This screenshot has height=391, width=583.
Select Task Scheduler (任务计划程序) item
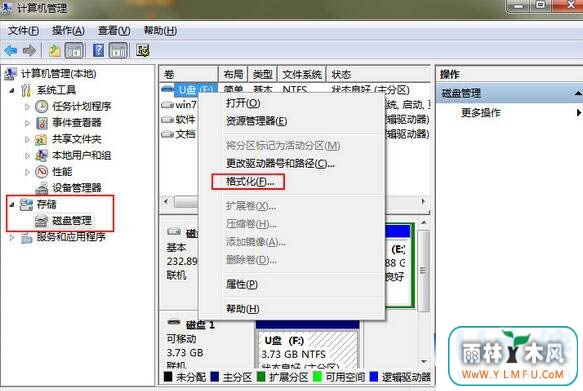point(81,106)
